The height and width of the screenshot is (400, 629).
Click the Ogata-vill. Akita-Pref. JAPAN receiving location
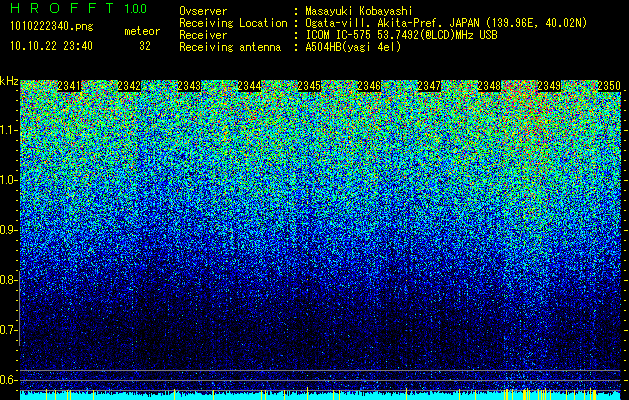tap(447, 23)
